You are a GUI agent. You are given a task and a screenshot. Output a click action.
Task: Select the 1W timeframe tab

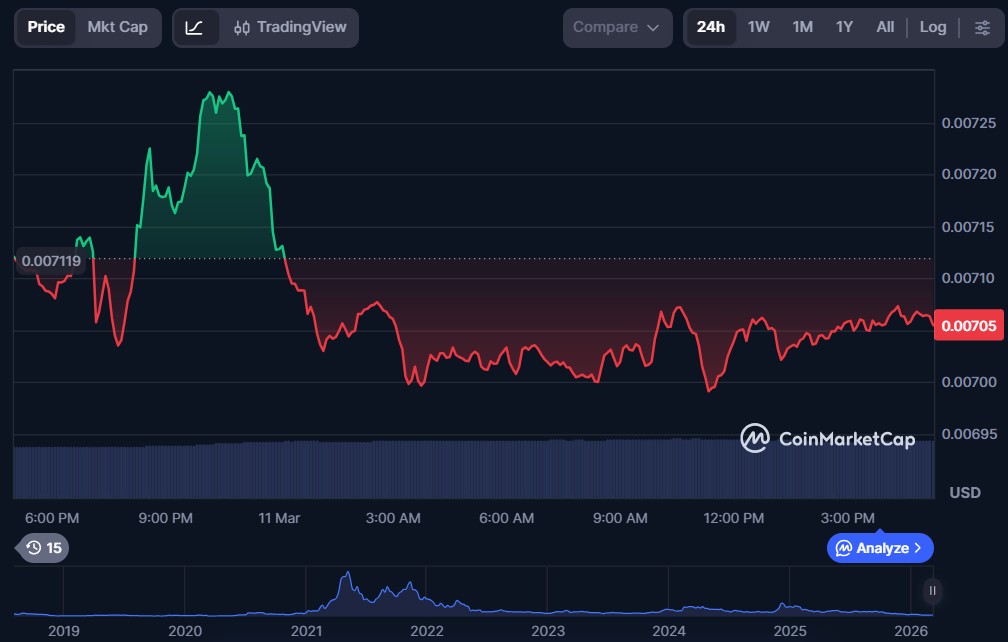759,28
